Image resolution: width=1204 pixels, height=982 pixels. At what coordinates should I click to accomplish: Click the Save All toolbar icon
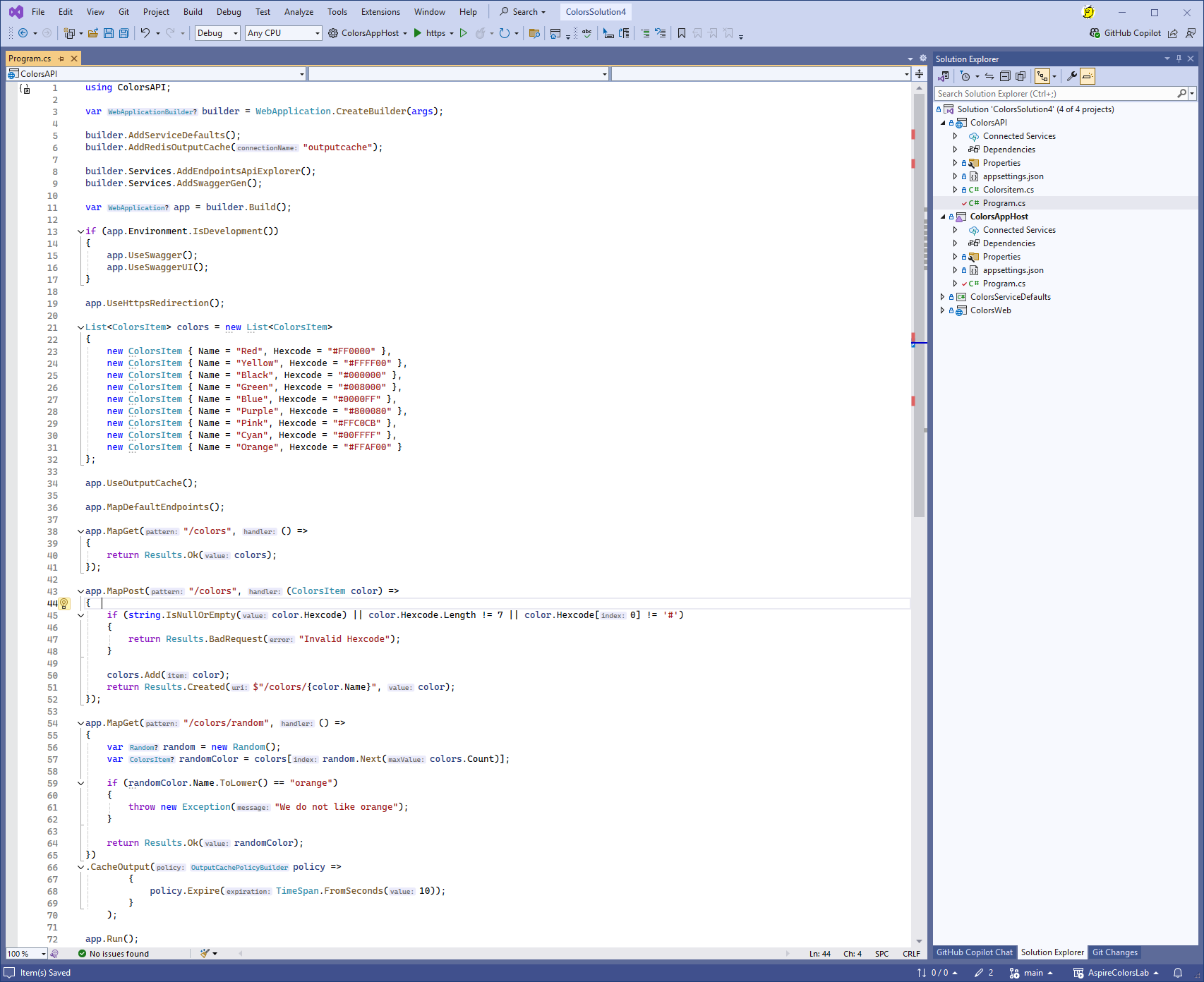124,33
